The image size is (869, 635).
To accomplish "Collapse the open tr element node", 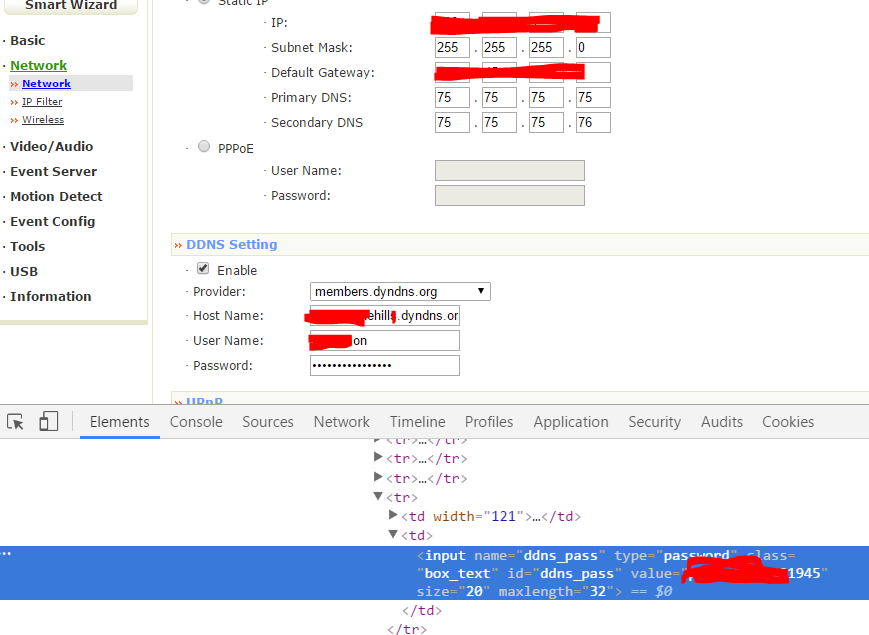I will point(378,497).
